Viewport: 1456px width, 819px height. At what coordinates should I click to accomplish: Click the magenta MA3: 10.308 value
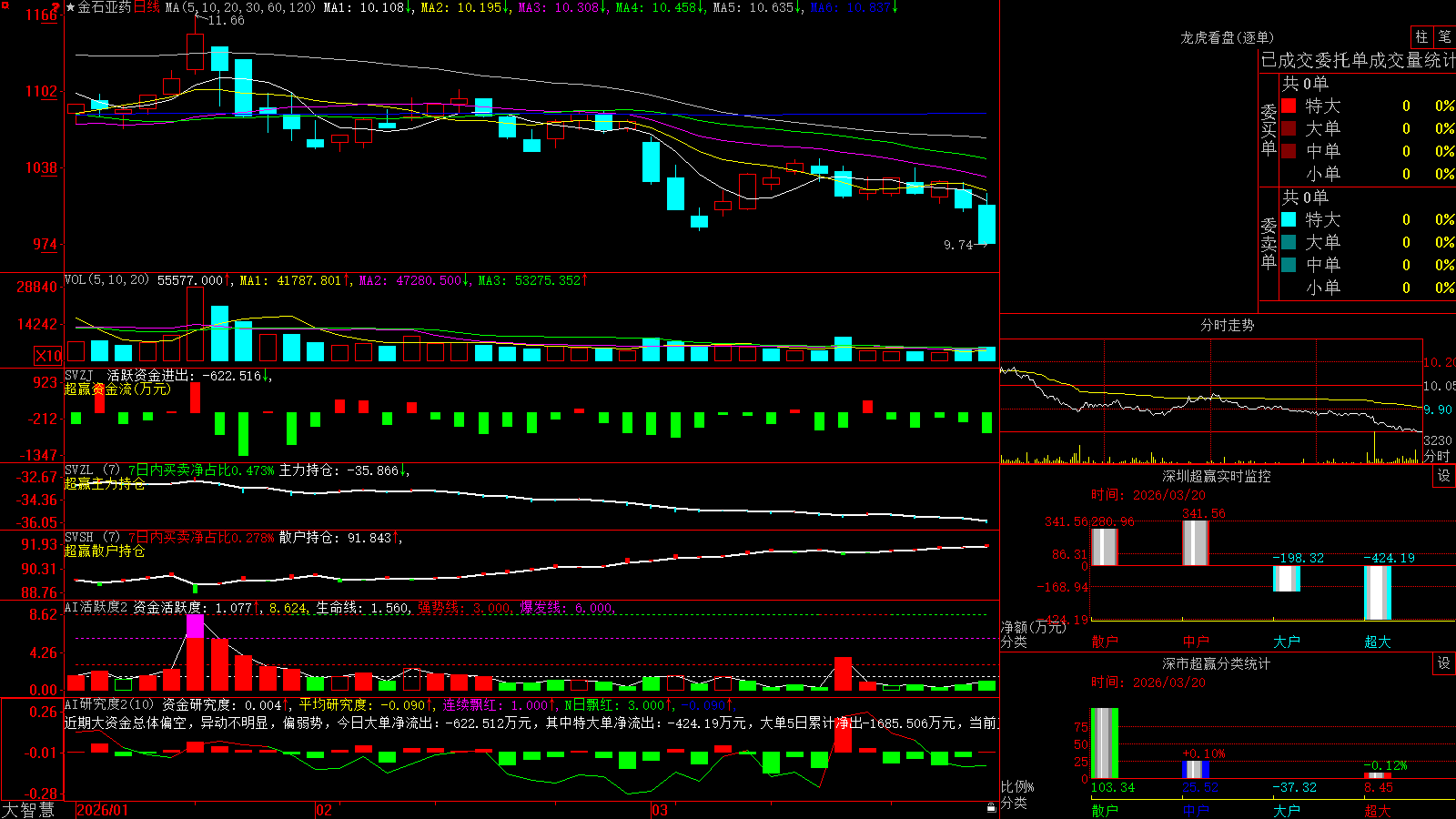562,7
